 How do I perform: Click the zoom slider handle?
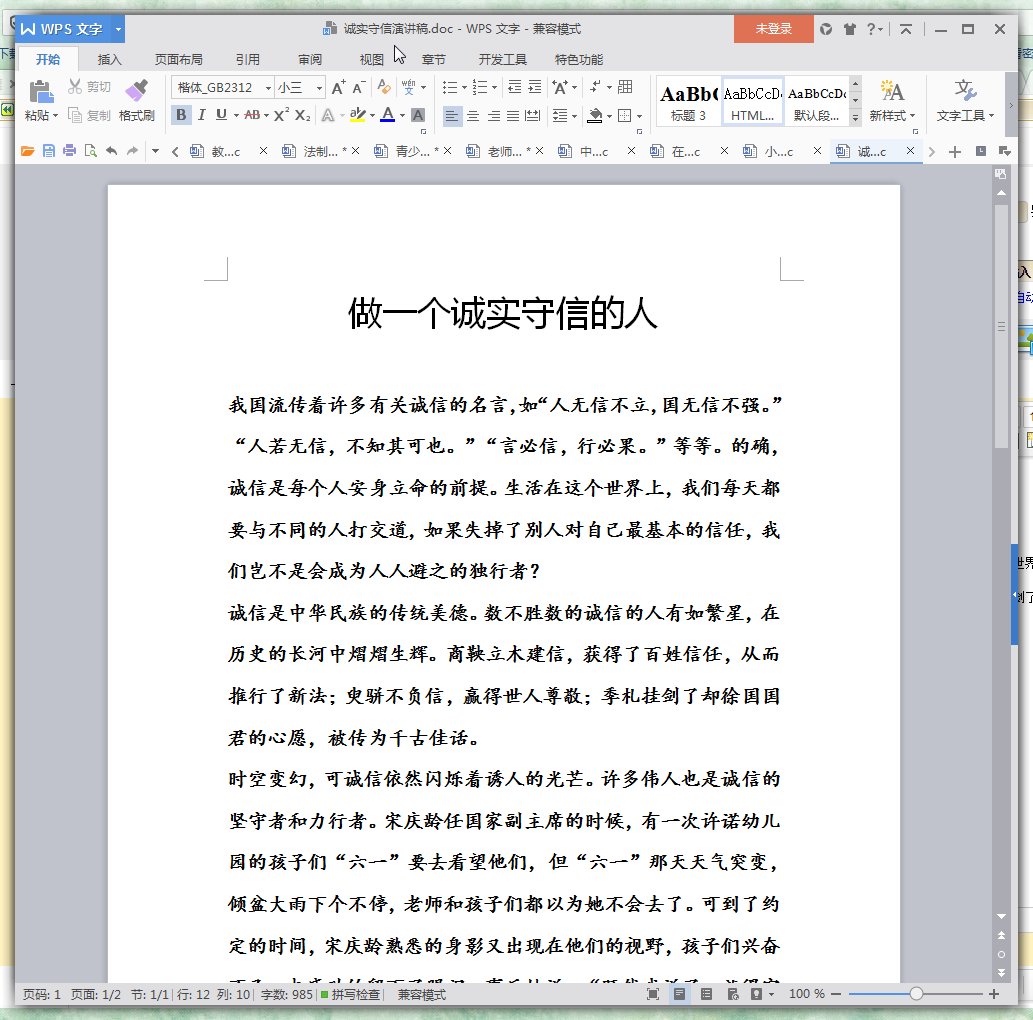pos(916,994)
